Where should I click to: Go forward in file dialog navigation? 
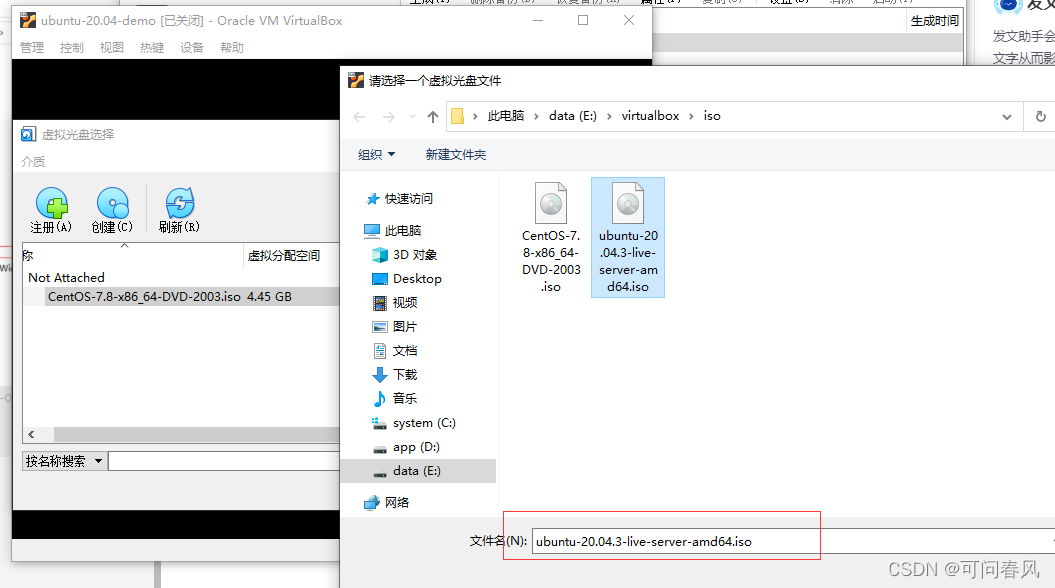[x=389, y=117]
